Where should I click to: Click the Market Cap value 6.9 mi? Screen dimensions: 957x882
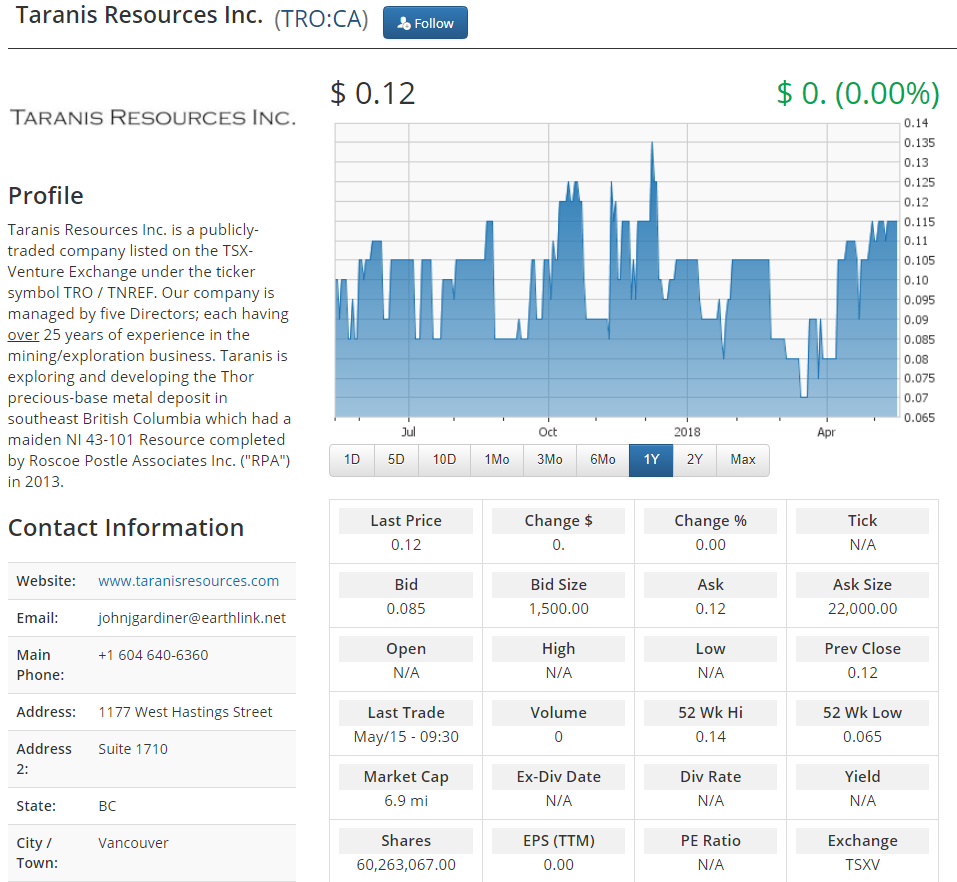[x=406, y=801]
